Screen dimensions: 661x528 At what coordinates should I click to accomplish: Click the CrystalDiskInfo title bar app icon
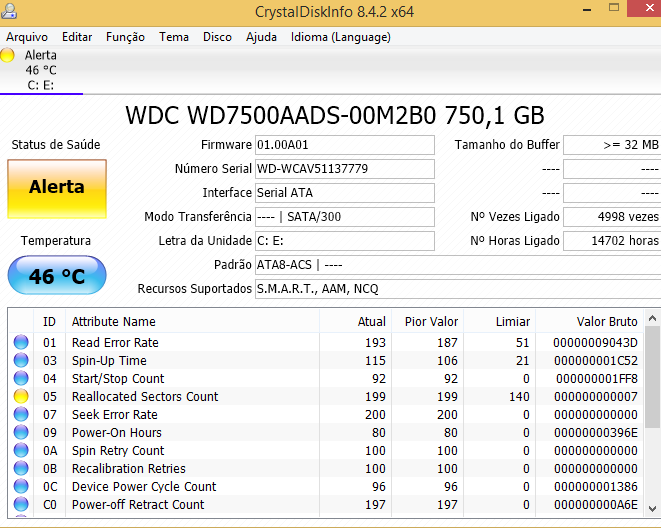(x=8, y=11)
